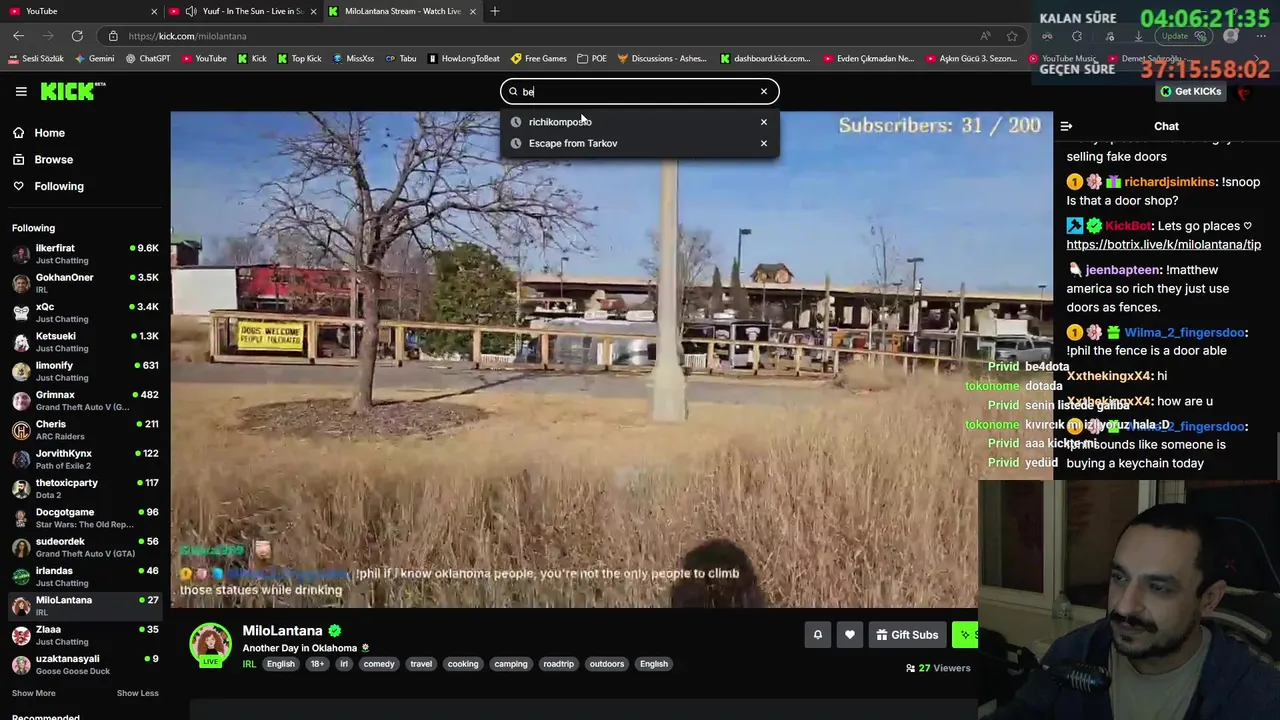Open the ChatGPT bookmark
This screenshot has width=1280, height=720.
[x=148, y=58]
